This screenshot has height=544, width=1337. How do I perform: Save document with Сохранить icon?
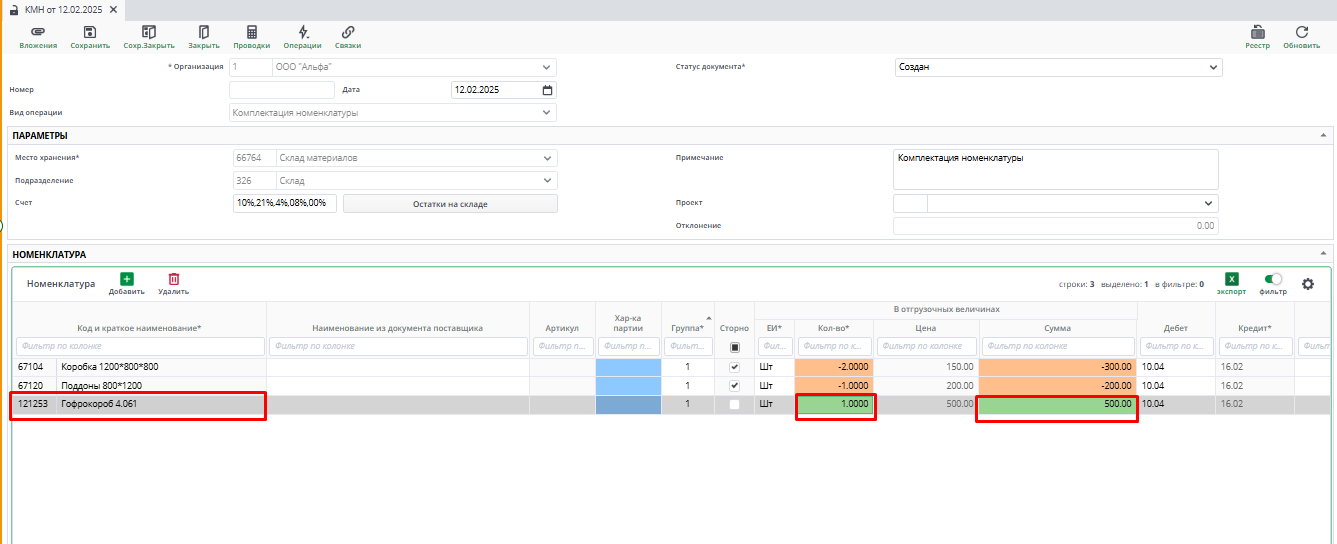tap(90, 33)
